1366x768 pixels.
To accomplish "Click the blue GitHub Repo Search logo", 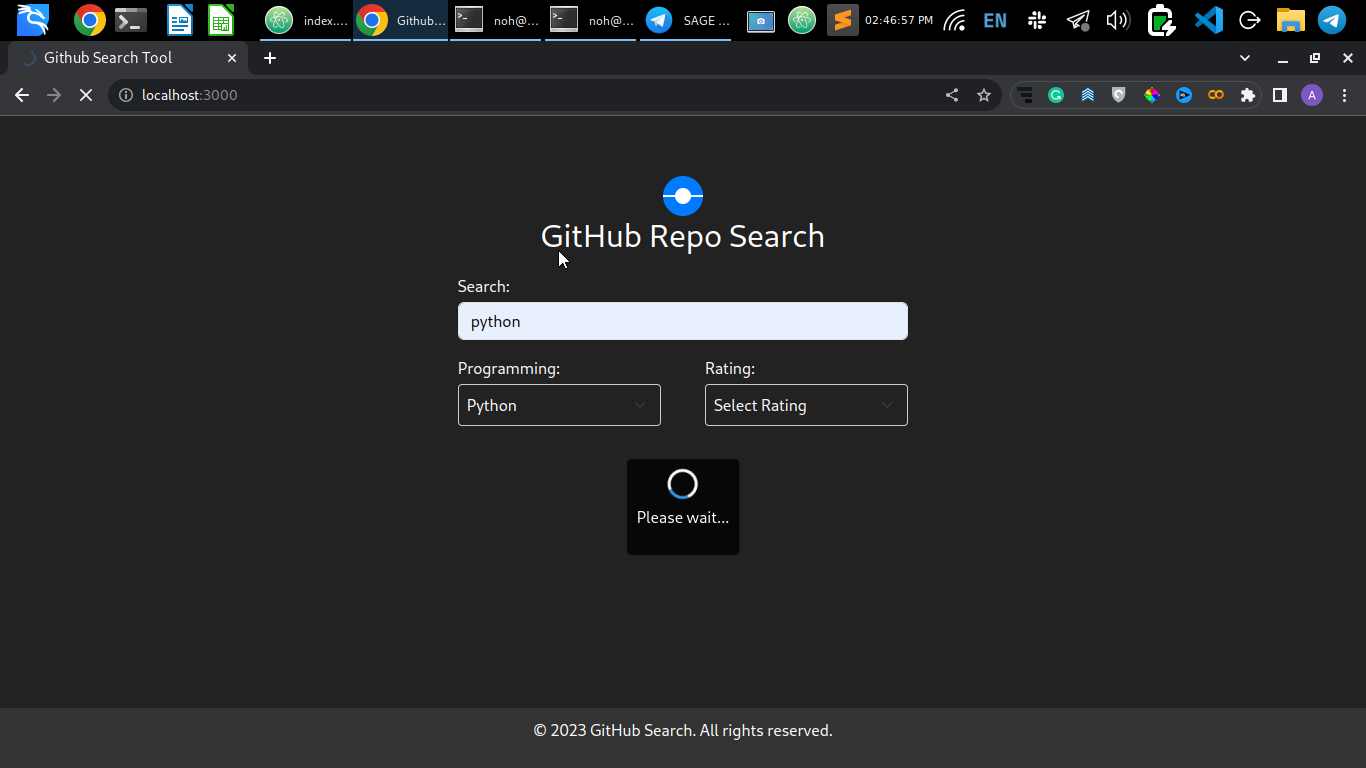I will [x=683, y=196].
